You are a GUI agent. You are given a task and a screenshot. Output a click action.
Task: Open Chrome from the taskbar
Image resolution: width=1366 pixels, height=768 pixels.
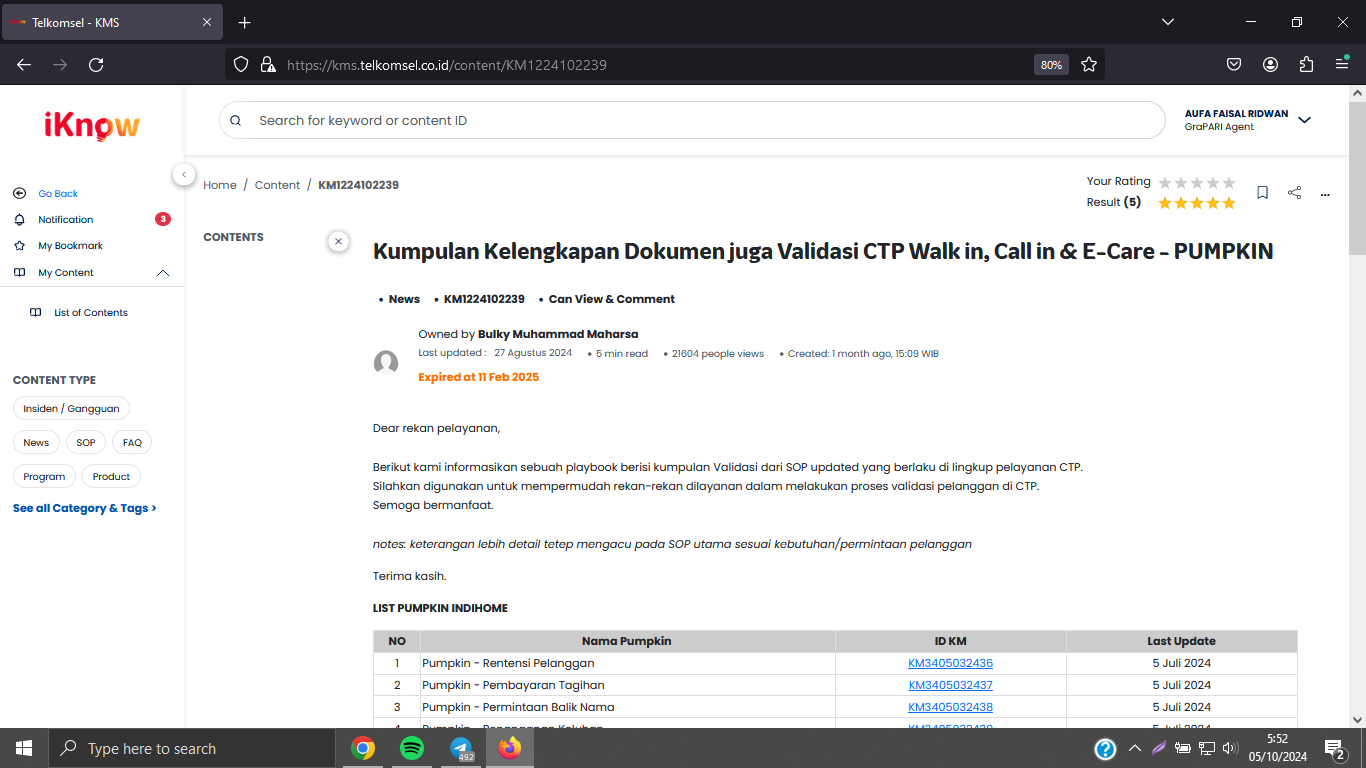point(363,748)
